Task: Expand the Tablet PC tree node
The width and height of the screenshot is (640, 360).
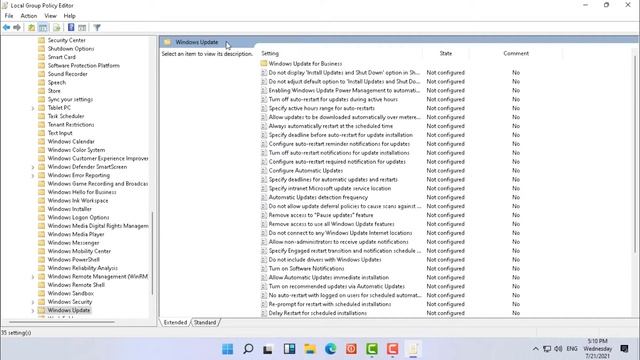Action: [33, 108]
